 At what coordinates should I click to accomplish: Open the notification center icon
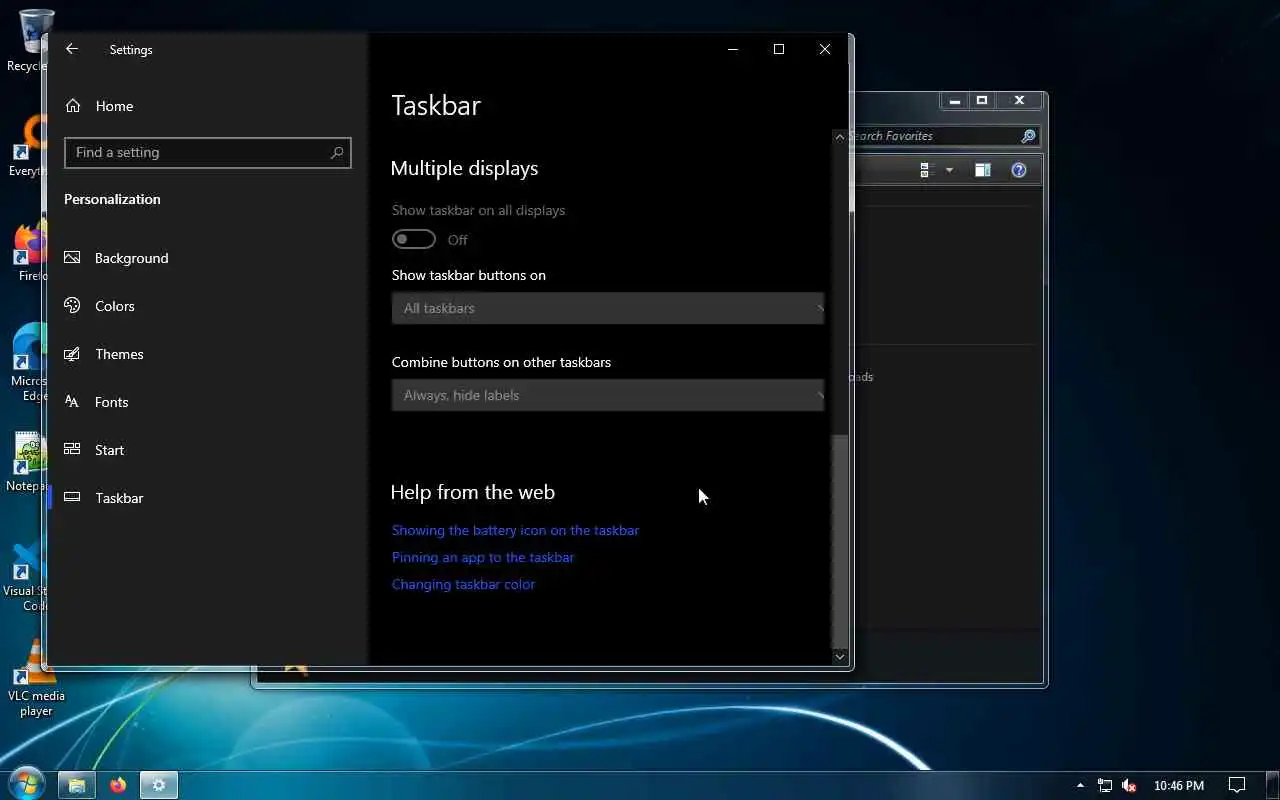[1236, 785]
